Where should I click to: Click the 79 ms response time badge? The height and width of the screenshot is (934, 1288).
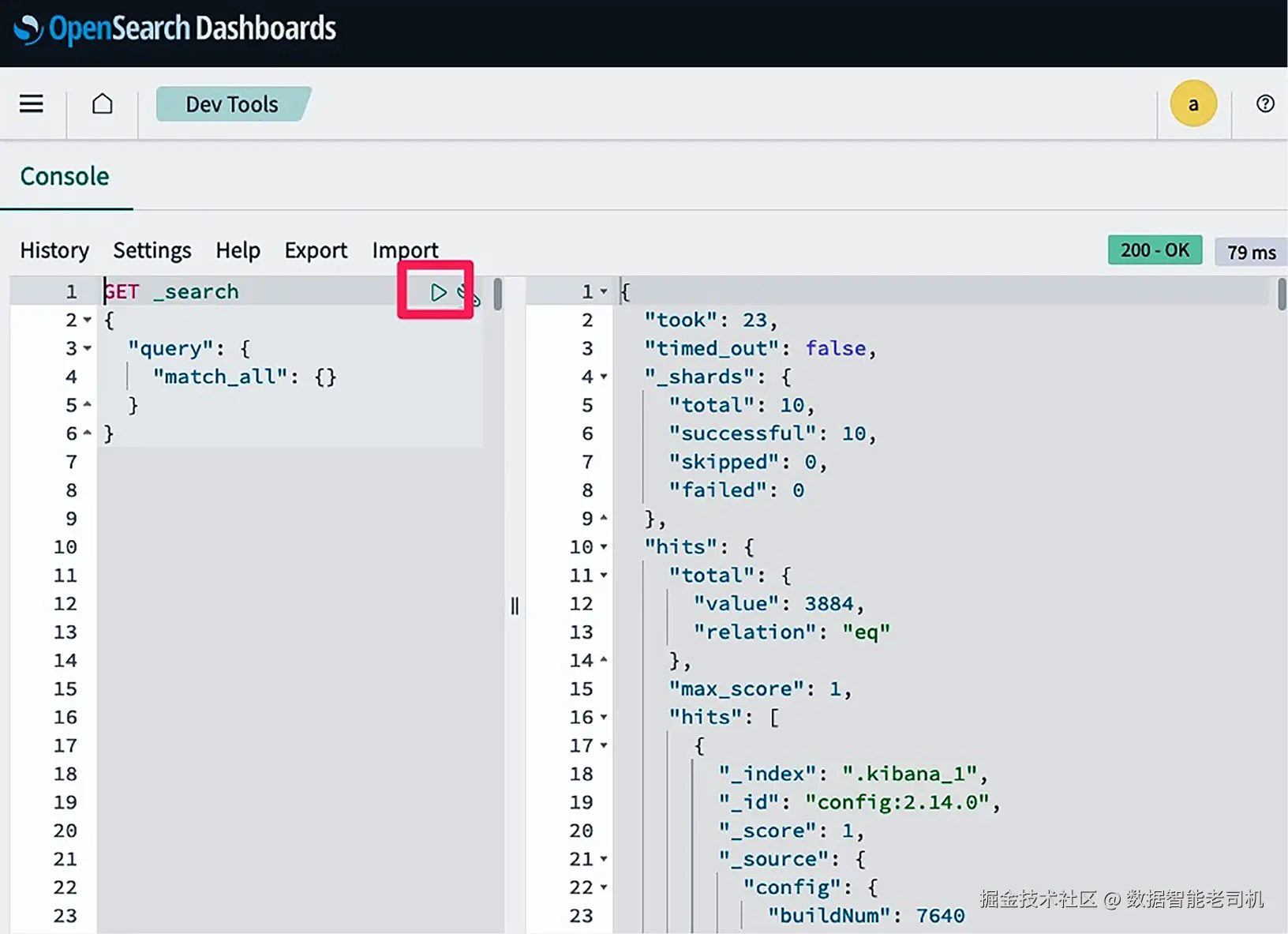click(x=1251, y=252)
